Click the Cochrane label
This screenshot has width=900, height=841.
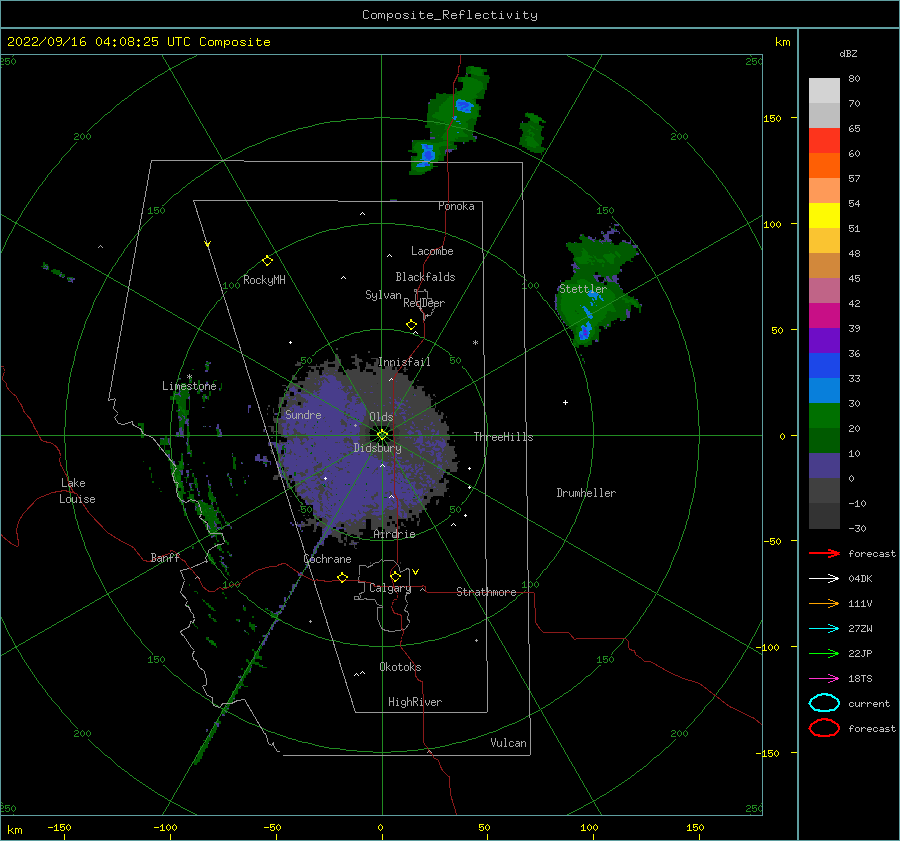pos(327,559)
